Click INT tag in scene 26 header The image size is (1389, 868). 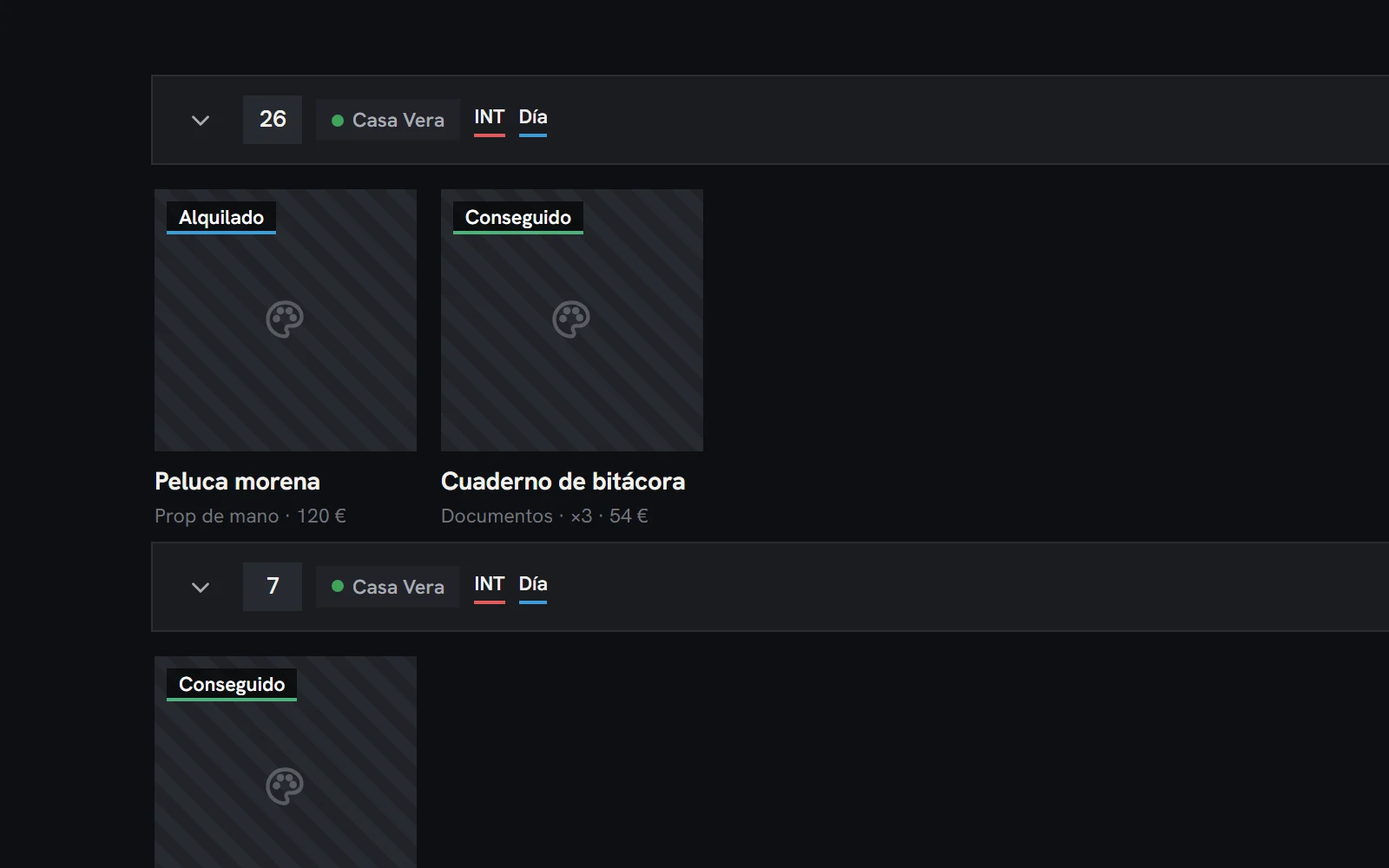pos(490,120)
